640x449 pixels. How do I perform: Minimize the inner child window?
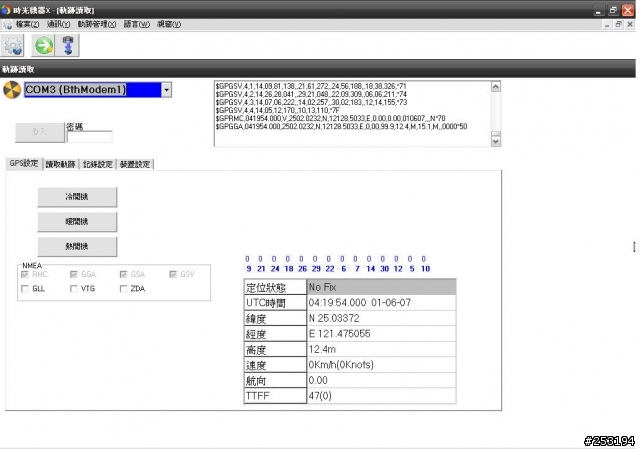(x=607, y=24)
